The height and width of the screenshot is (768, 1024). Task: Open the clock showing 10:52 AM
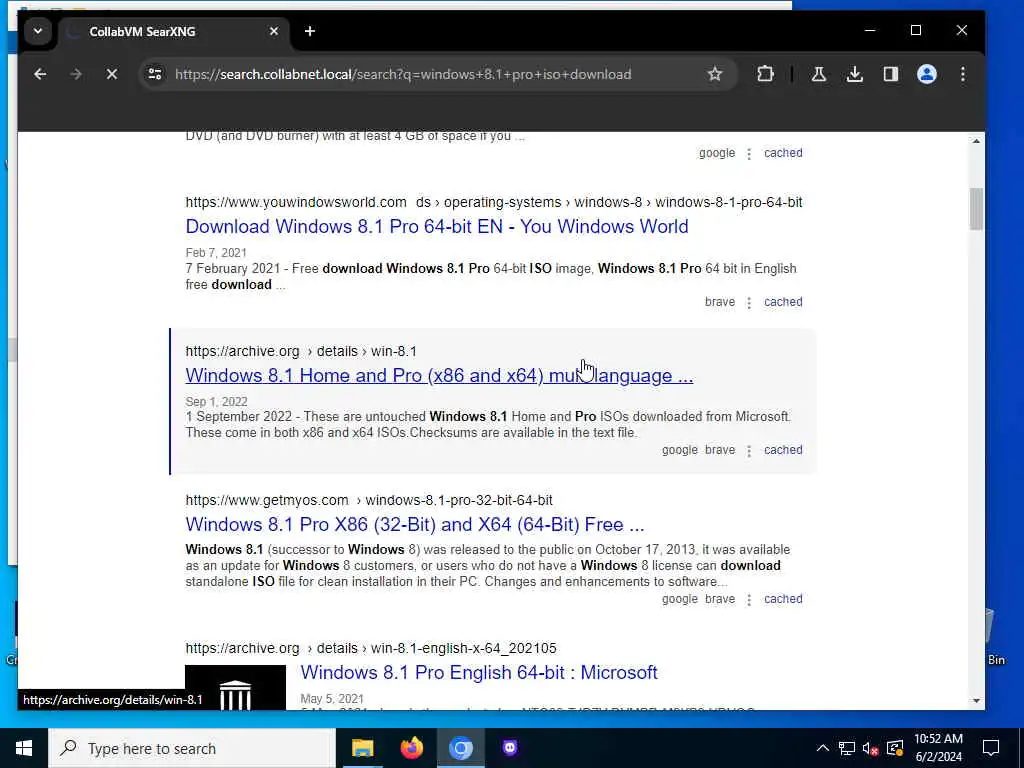(938, 748)
